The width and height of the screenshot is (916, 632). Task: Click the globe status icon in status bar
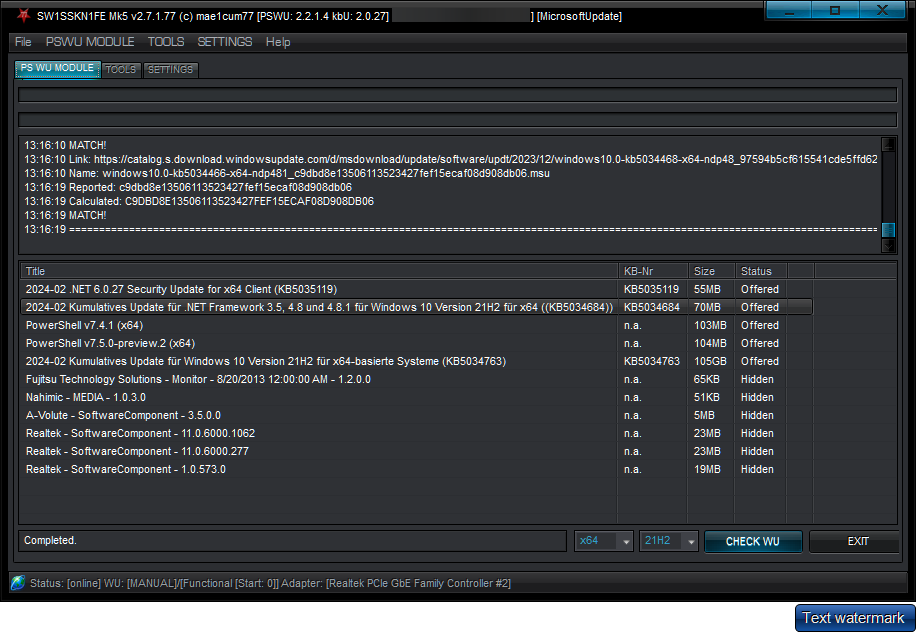[18, 582]
